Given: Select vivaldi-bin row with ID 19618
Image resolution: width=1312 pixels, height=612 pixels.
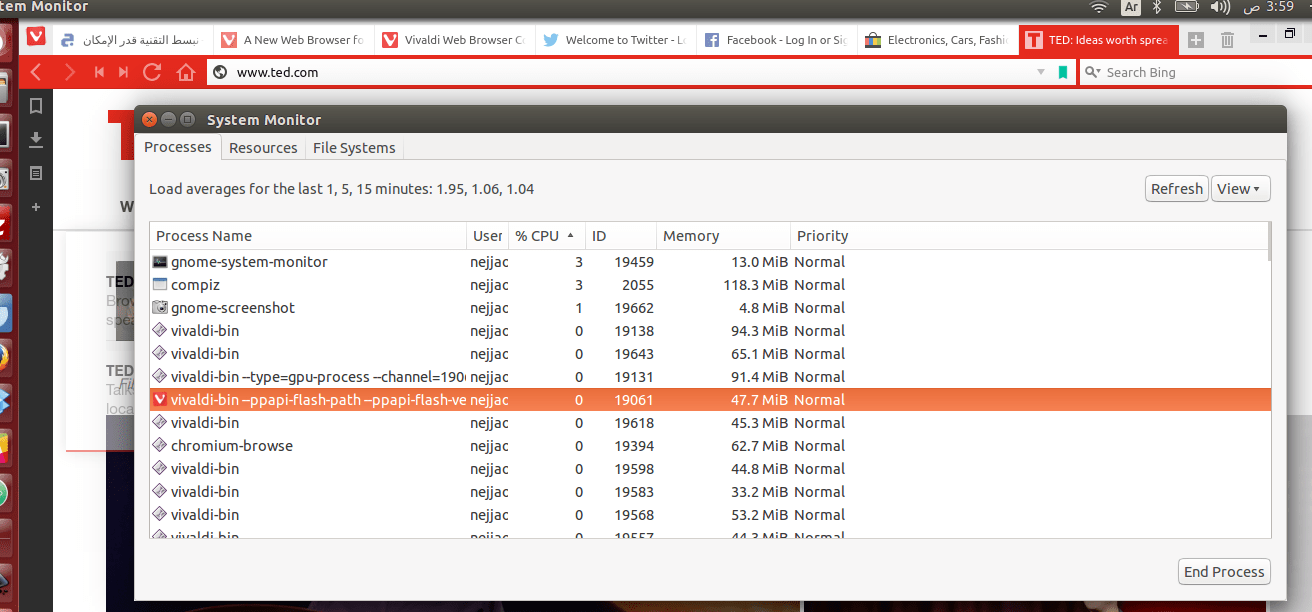Looking at the screenshot, I should (708, 423).
